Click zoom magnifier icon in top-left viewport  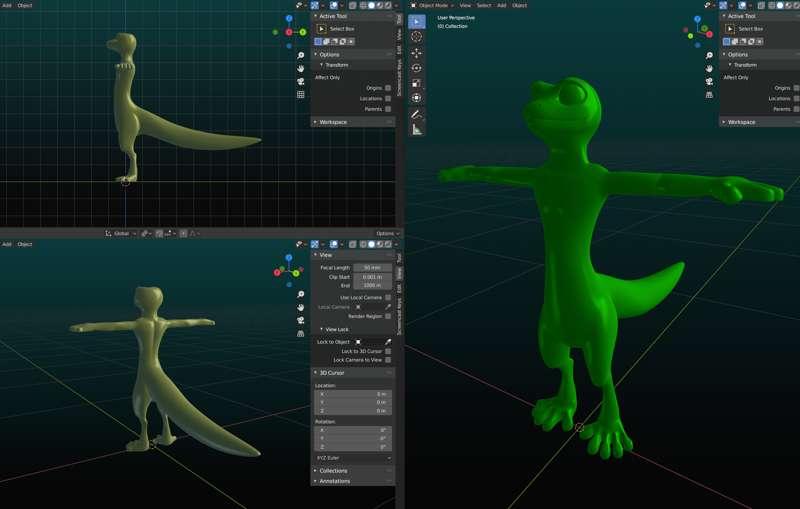point(301,55)
